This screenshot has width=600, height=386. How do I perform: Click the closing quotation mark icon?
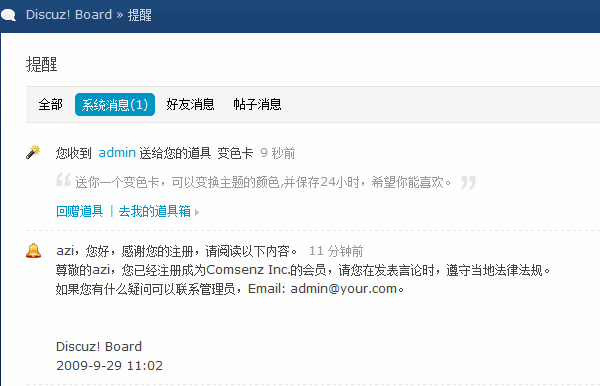click(x=468, y=183)
